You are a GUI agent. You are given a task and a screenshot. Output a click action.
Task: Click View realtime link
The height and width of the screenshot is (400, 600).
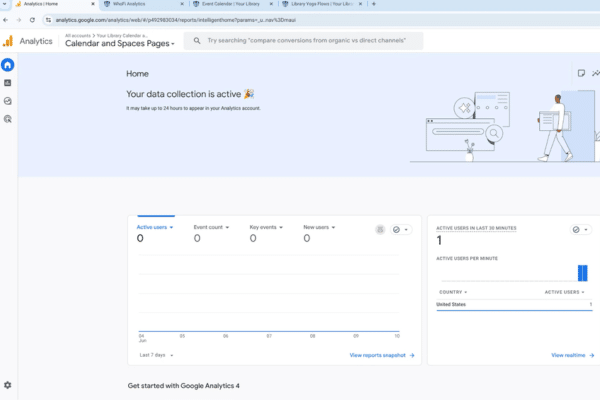click(572, 355)
